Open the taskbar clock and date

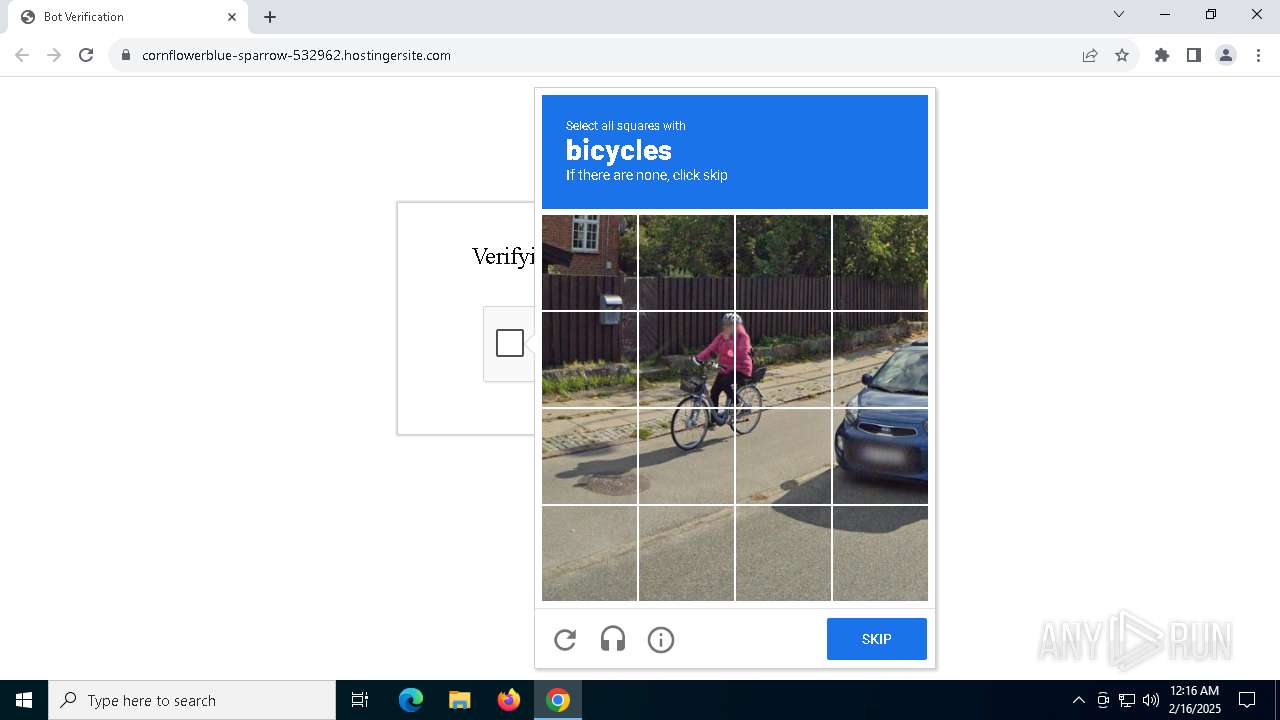(1195, 700)
